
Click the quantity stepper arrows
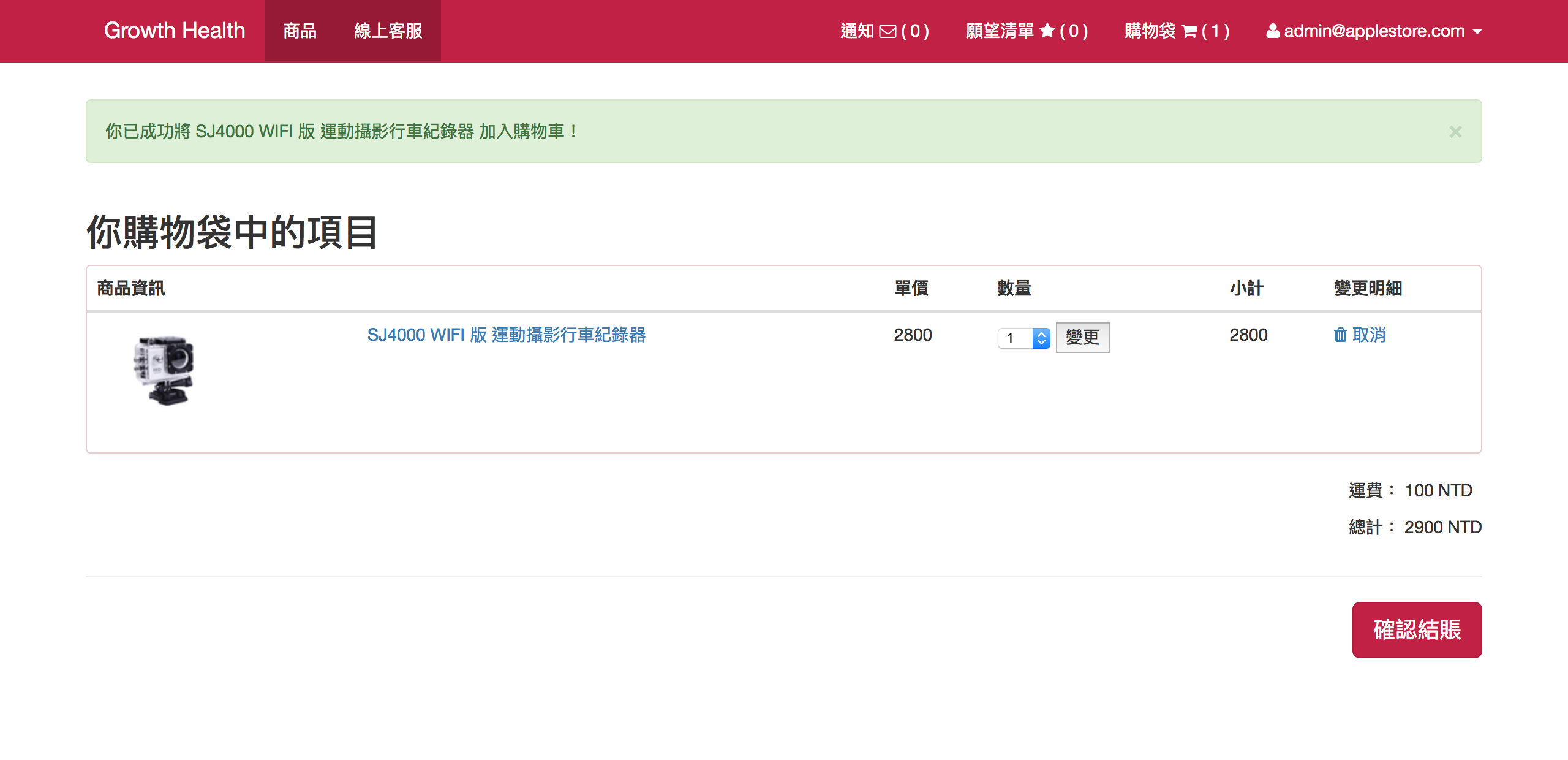point(1041,338)
